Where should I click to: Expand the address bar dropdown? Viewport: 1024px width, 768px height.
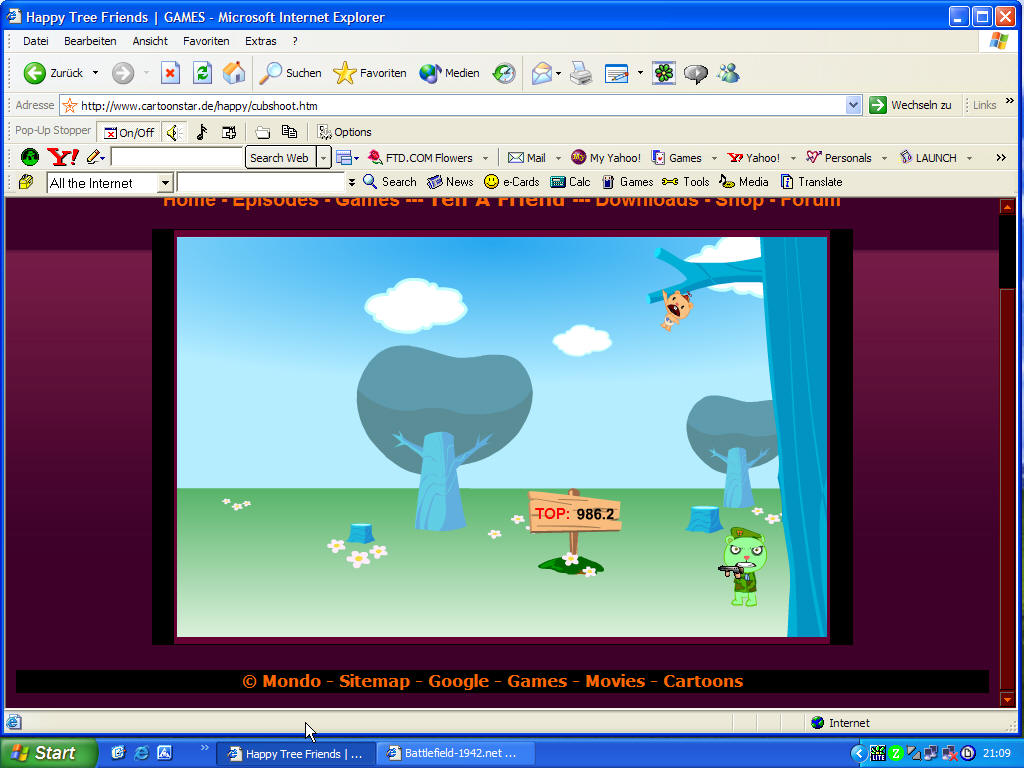click(853, 105)
